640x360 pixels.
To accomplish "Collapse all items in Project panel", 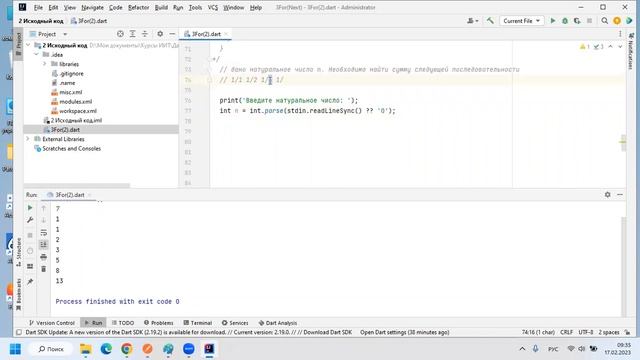I will (145, 34).
